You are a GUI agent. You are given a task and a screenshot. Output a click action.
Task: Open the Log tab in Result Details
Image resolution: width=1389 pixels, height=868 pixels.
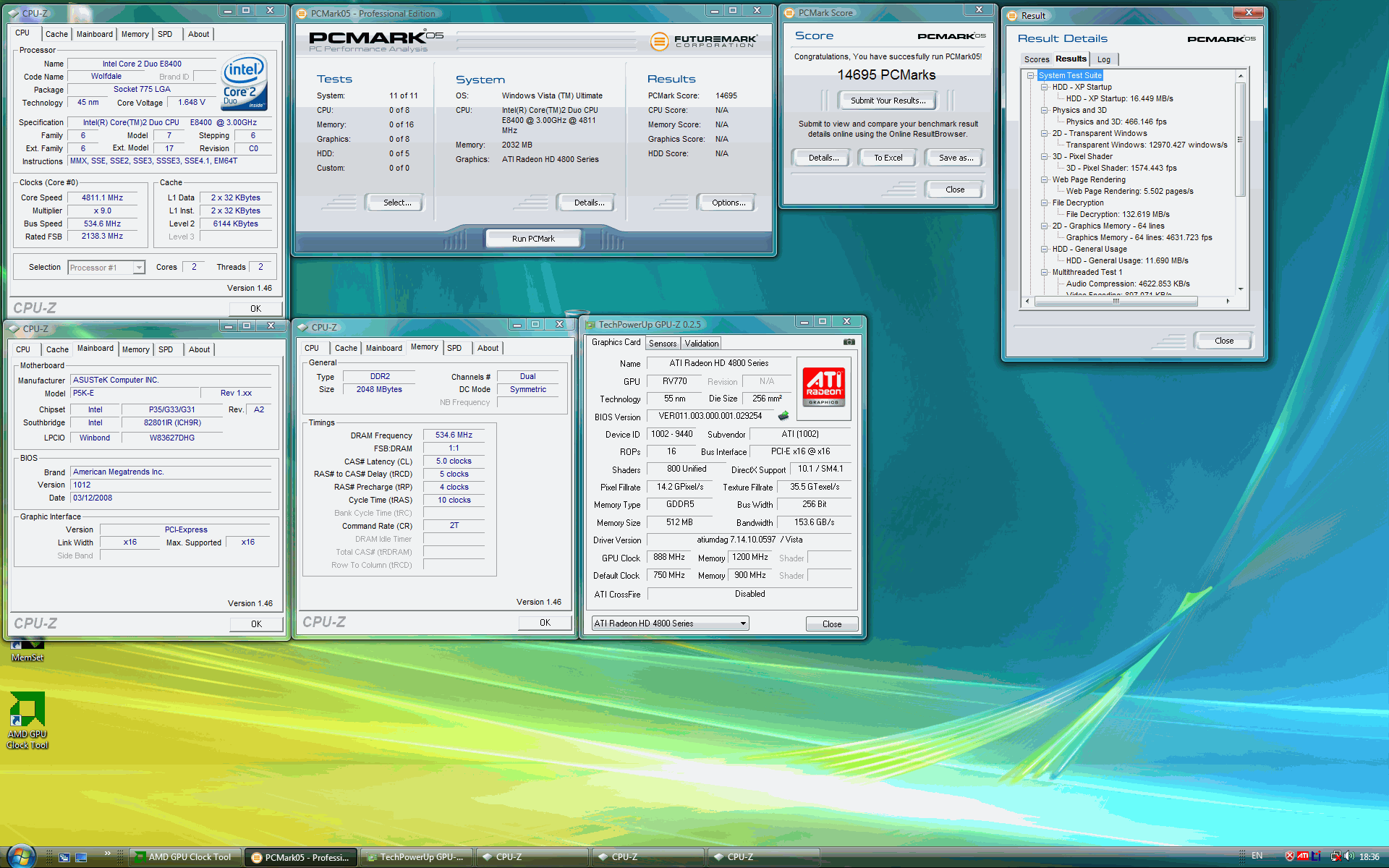coord(1104,59)
